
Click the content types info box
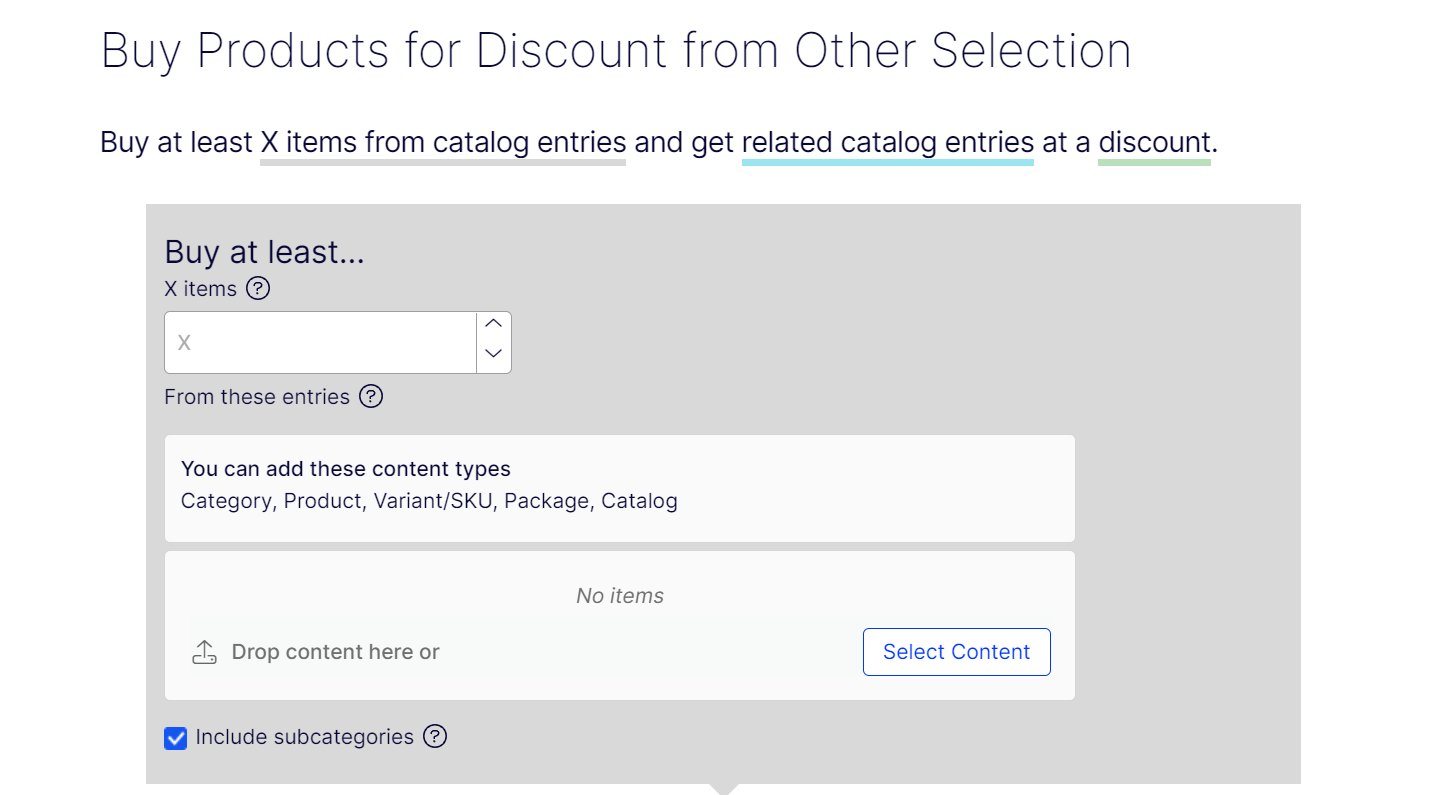pyautogui.click(x=620, y=488)
